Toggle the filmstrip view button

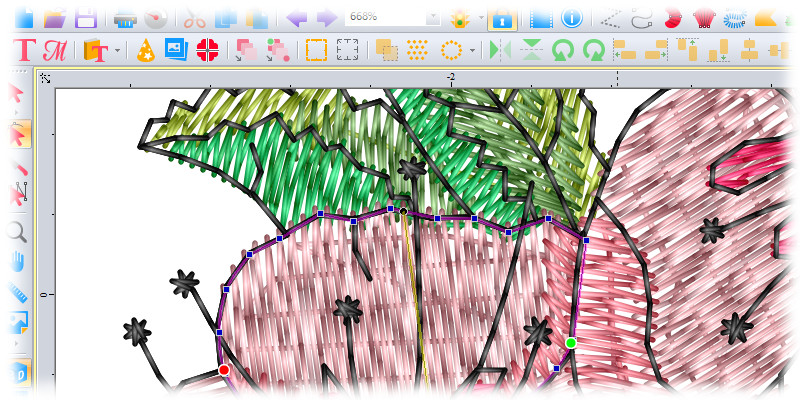click(541, 18)
